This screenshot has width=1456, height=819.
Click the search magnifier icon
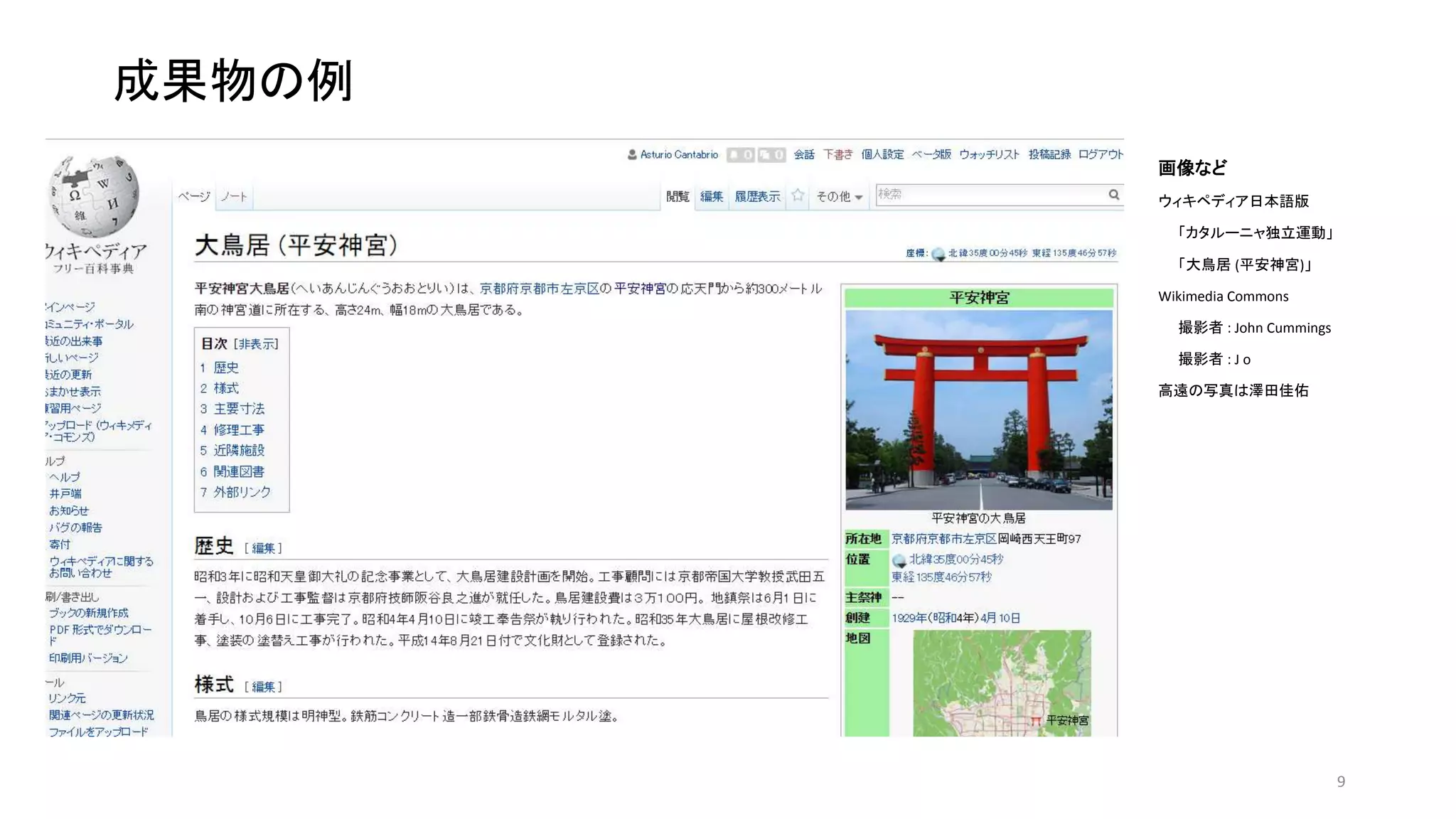tap(1113, 194)
